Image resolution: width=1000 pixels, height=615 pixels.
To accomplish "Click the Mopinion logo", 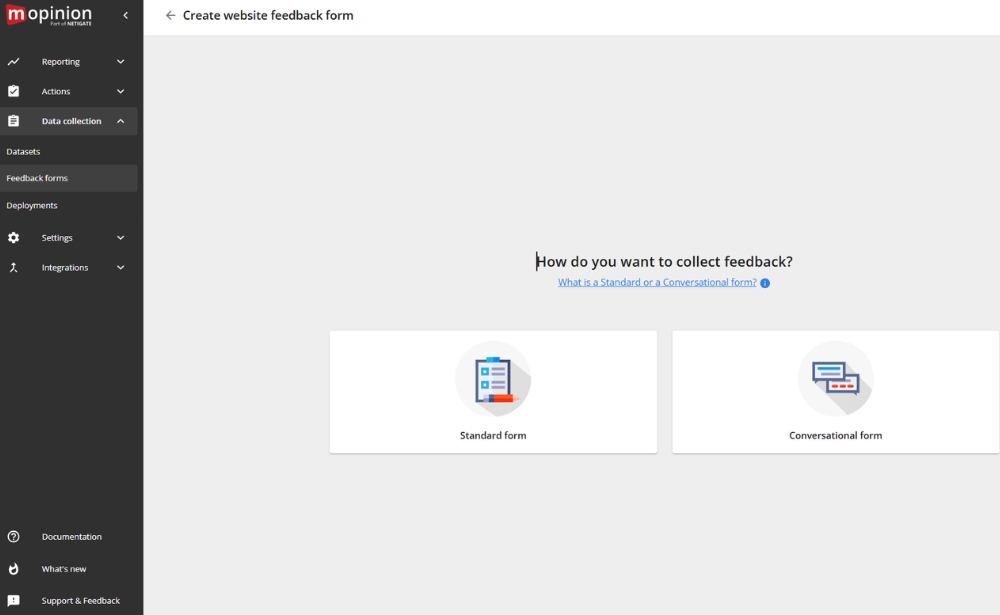I will click(50, 15).
